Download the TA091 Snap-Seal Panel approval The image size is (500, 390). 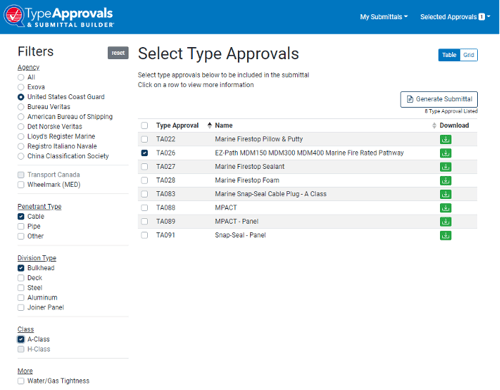(x=445, y=235)
